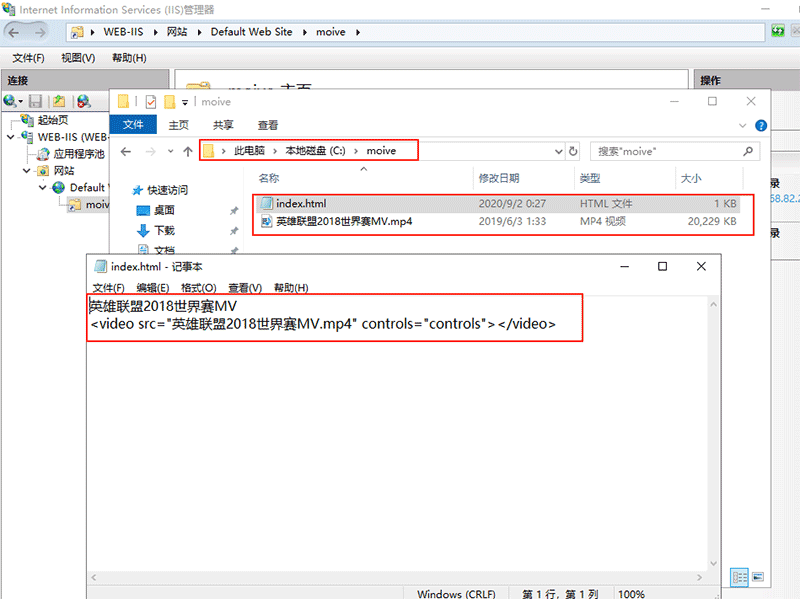Open the address bar dropdown in Explorer
The height and width of the screenshot is (599, 800).
click(x=558, y=151)
